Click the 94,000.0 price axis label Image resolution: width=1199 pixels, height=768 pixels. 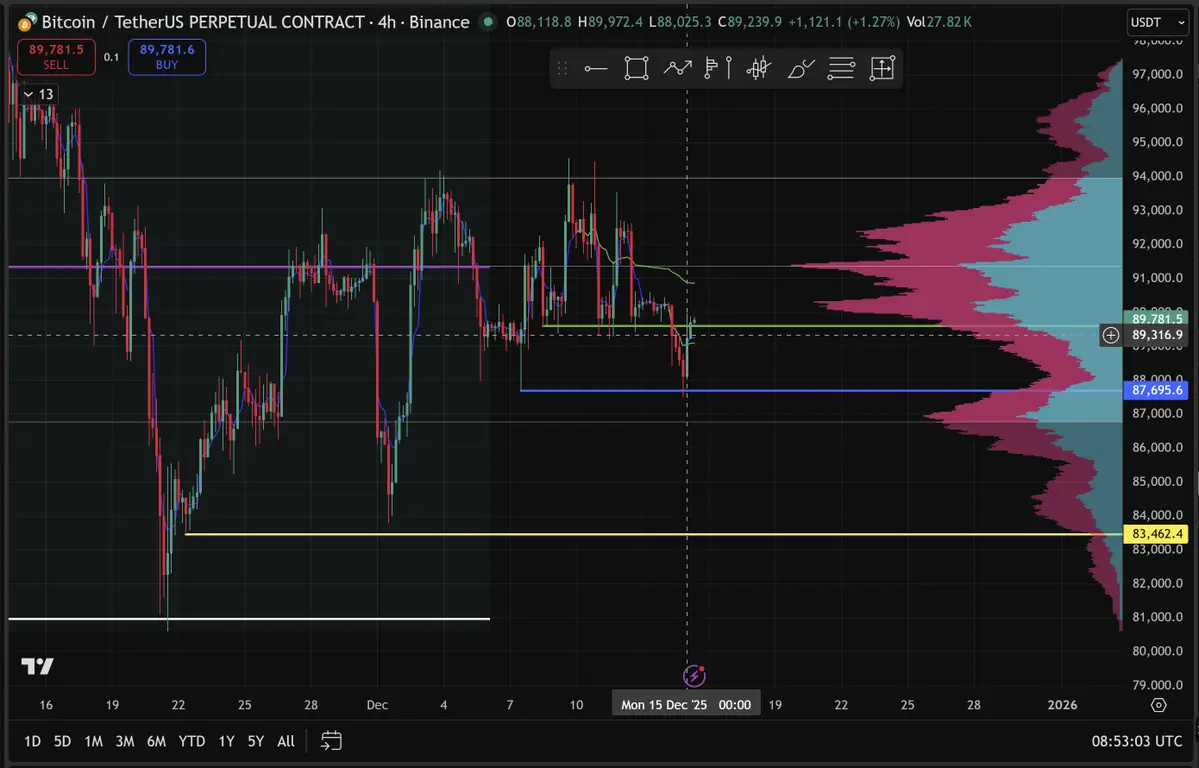point(1158,176)
